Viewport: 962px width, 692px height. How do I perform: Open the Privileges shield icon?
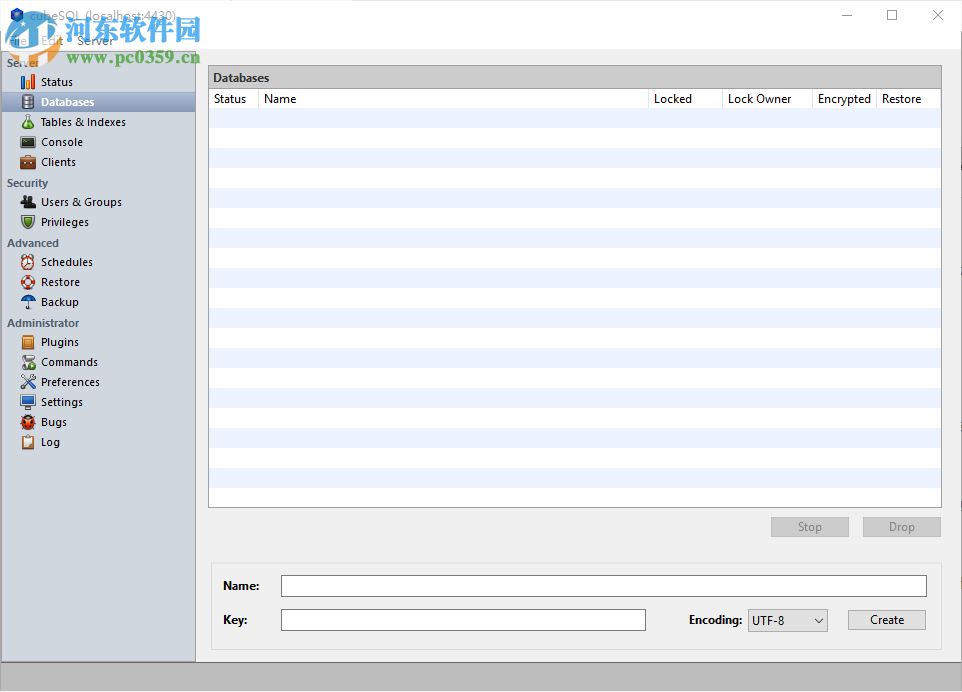28,222
